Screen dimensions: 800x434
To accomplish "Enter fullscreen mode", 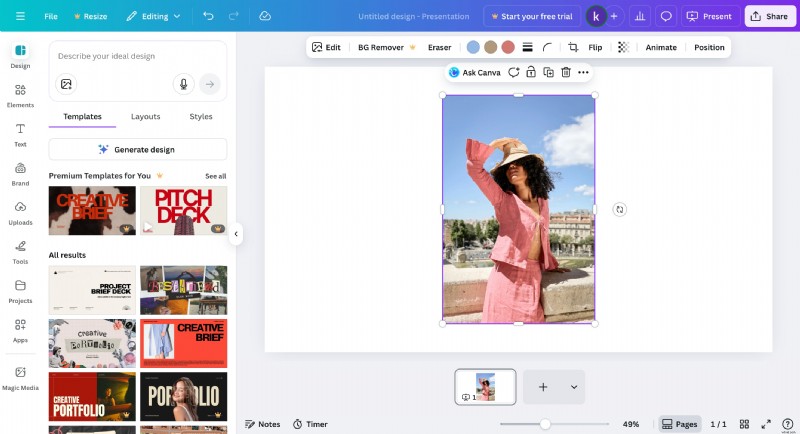I will click(x=766, y=424).
